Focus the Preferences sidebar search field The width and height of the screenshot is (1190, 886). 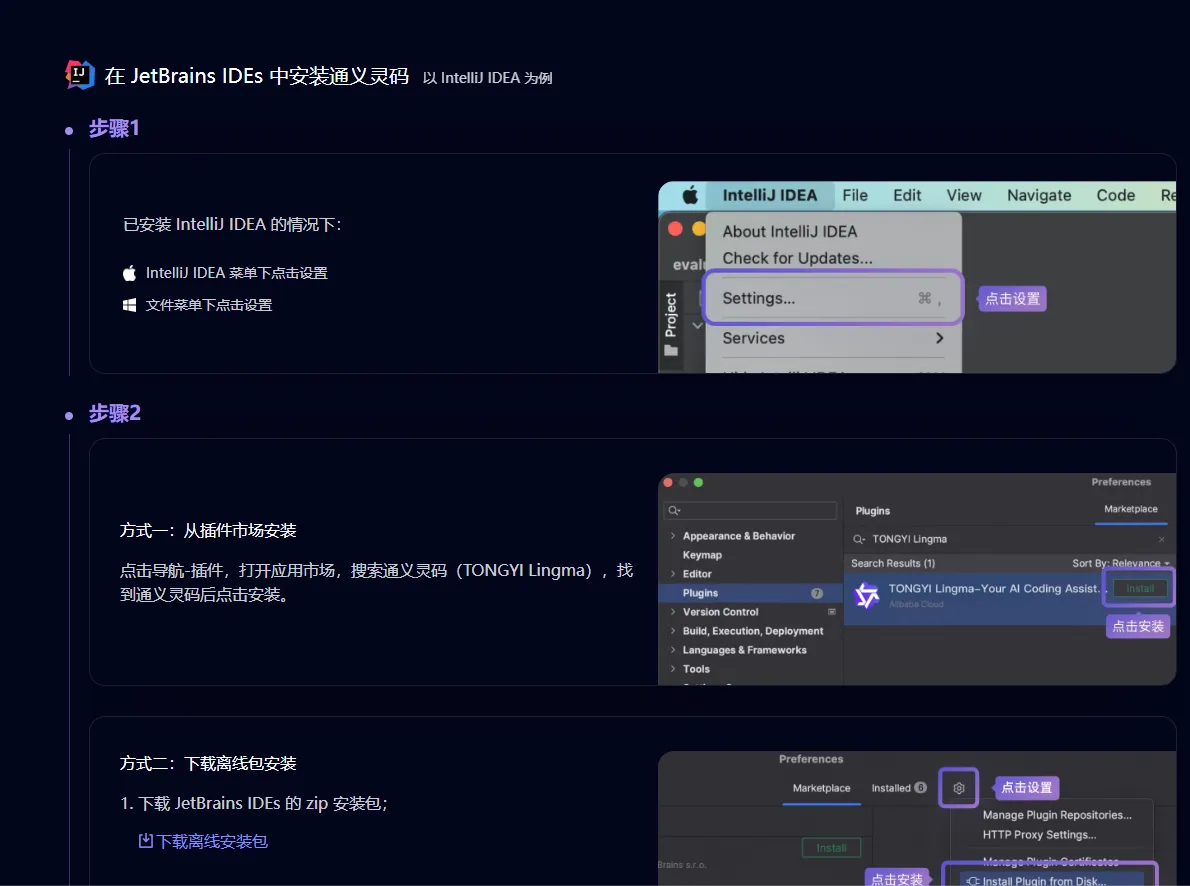click(x=751, y=510)
